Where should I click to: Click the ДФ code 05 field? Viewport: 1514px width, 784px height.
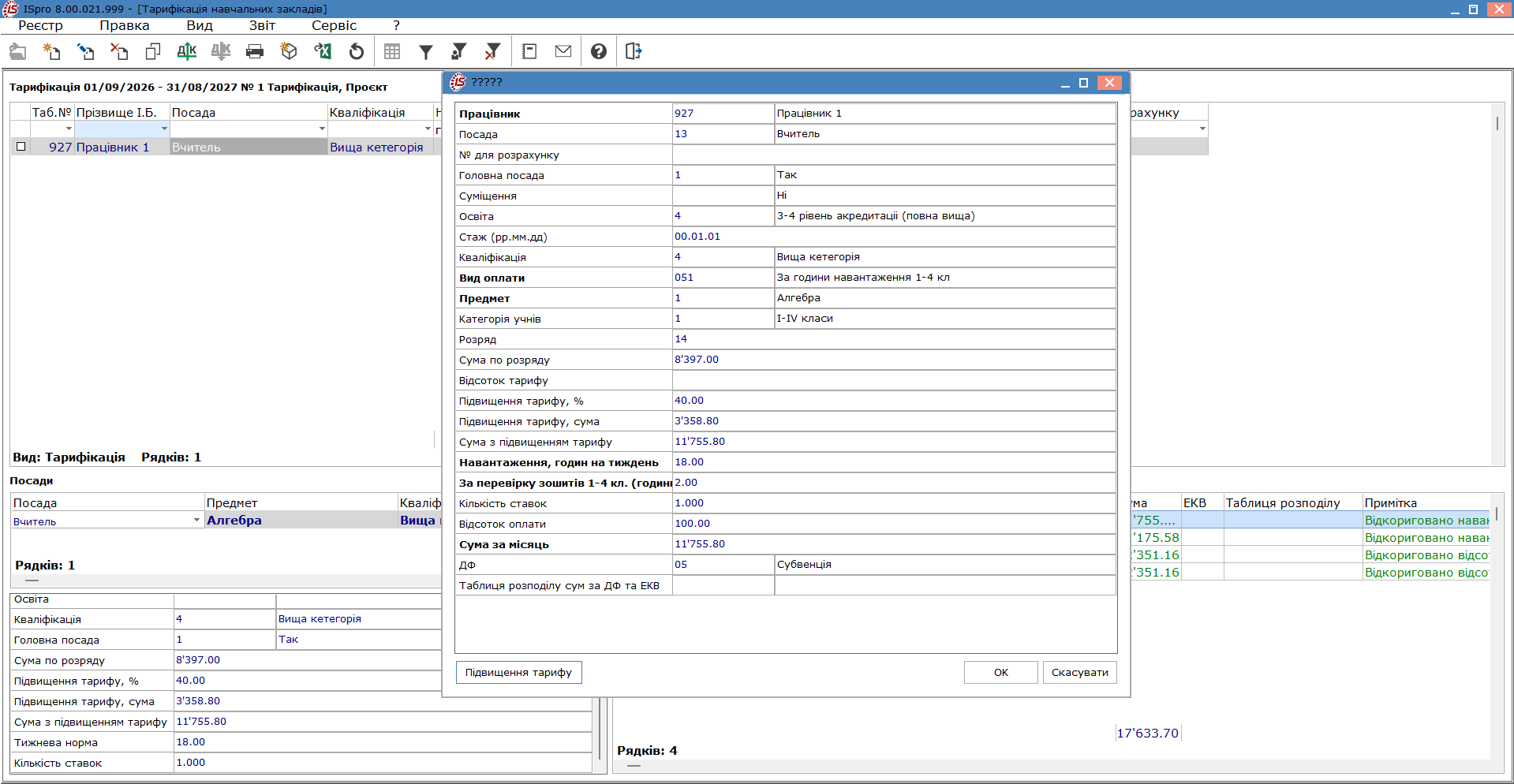click(723, 565)
